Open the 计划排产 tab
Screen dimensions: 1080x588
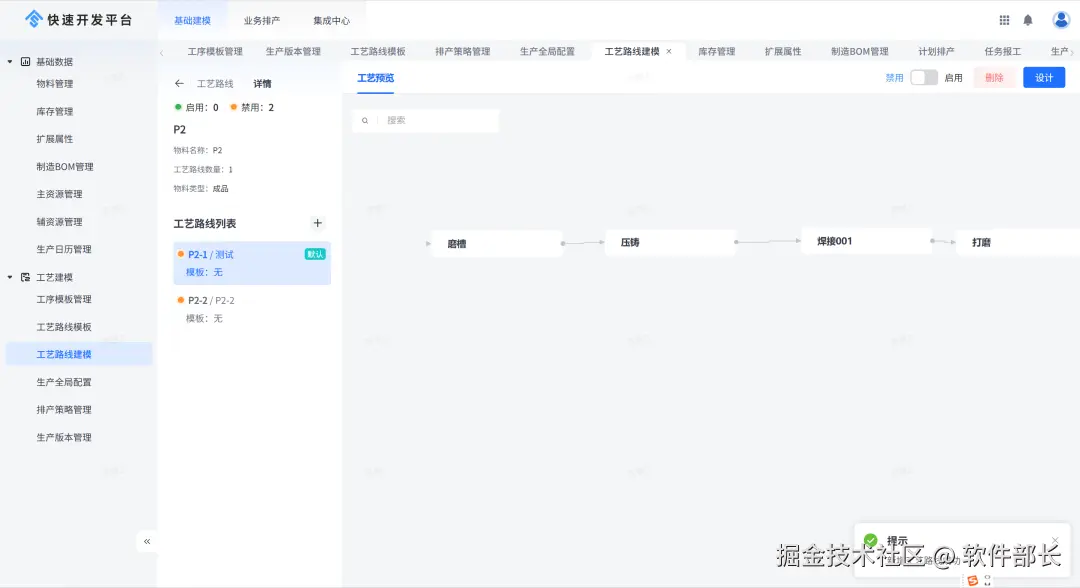coord(936,51)
